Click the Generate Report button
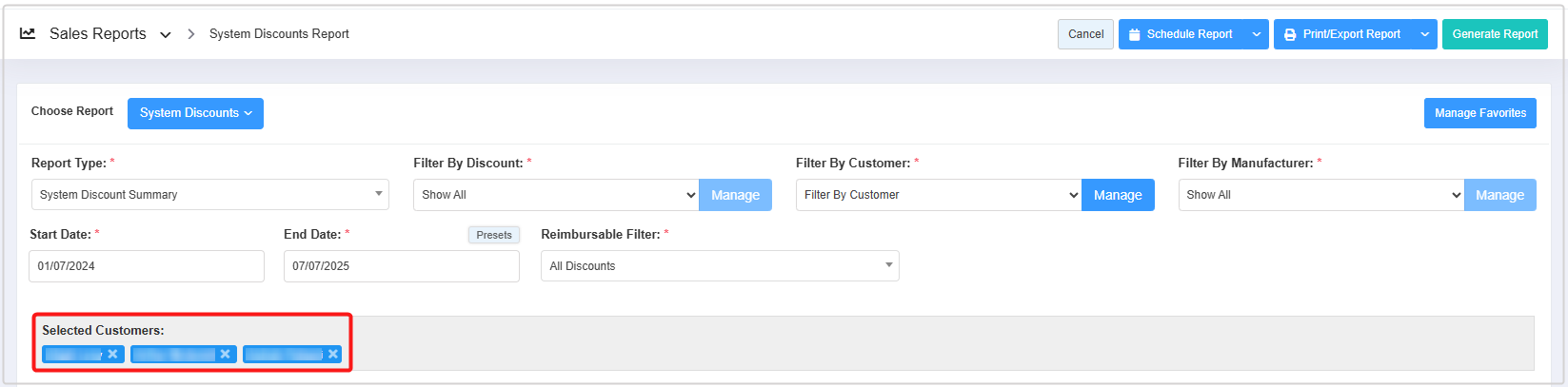Viewport: 1568px width, 387px height. point(1494,34)
